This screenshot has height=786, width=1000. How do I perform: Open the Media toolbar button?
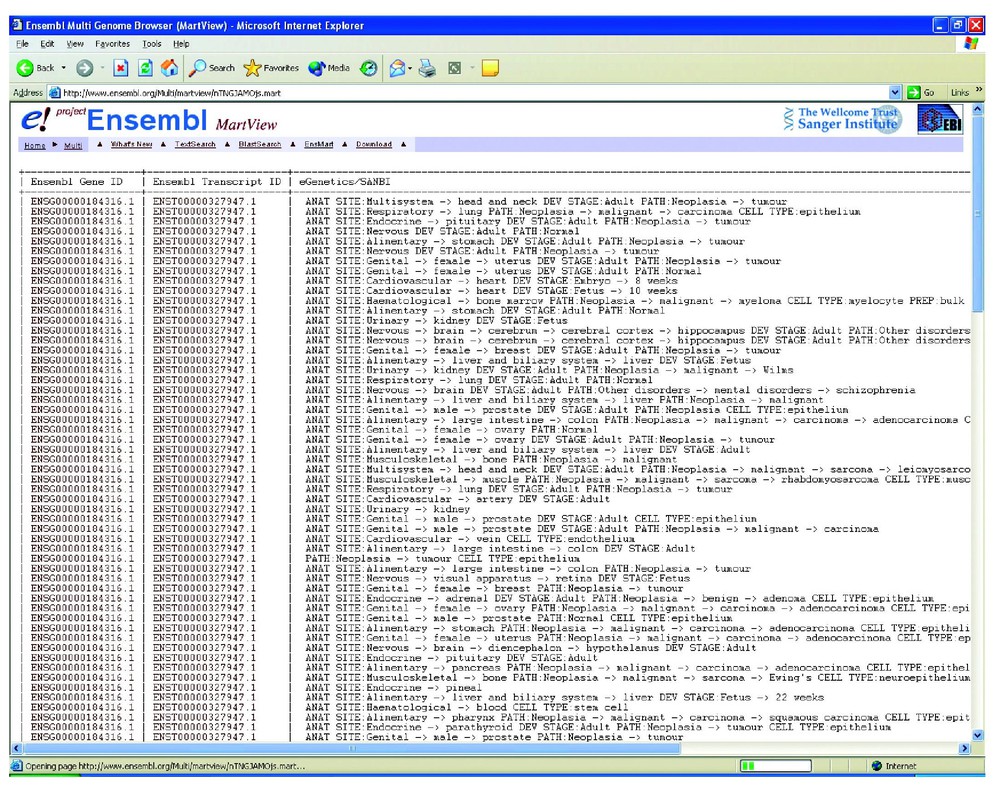coord(329,68)
